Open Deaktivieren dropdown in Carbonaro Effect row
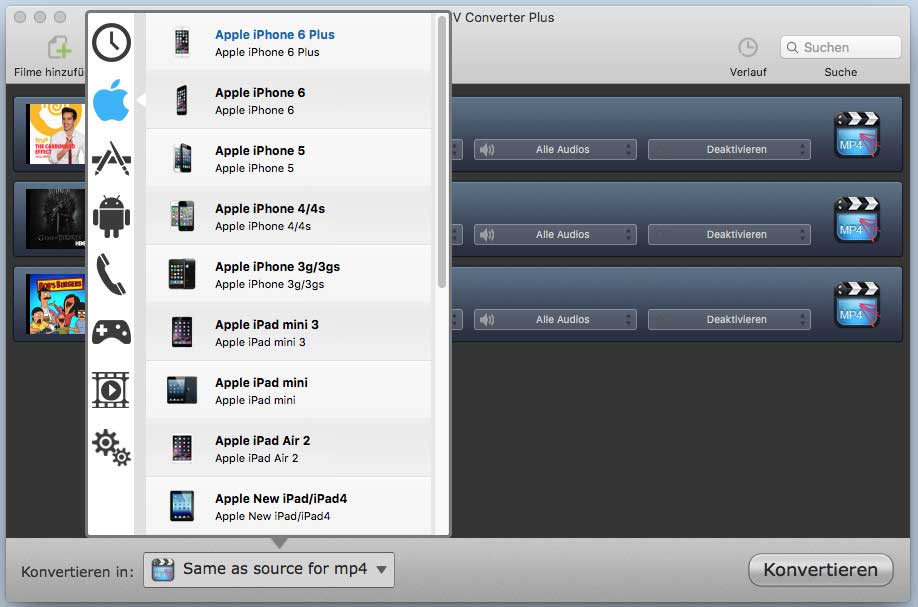918x607 pixels. pyautogui.click(x=729, y=149)
